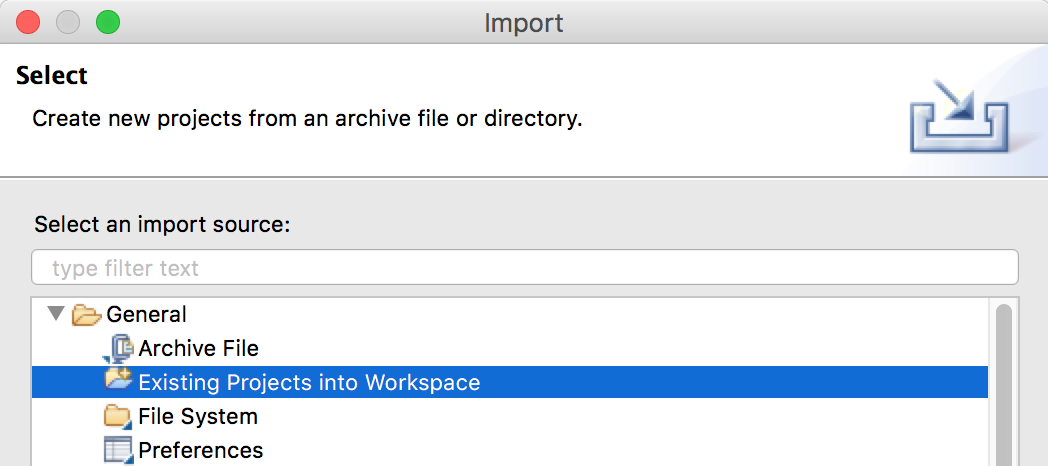Viewport: 1048px width, 466px height.
Task: Select Preferences import source
Action: [x=200, y=450]
